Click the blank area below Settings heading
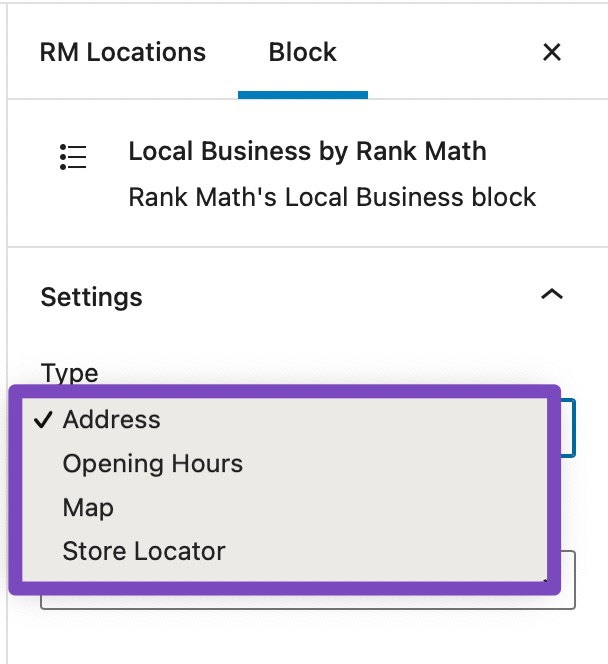Screen dimensions: 608x664 303,335
